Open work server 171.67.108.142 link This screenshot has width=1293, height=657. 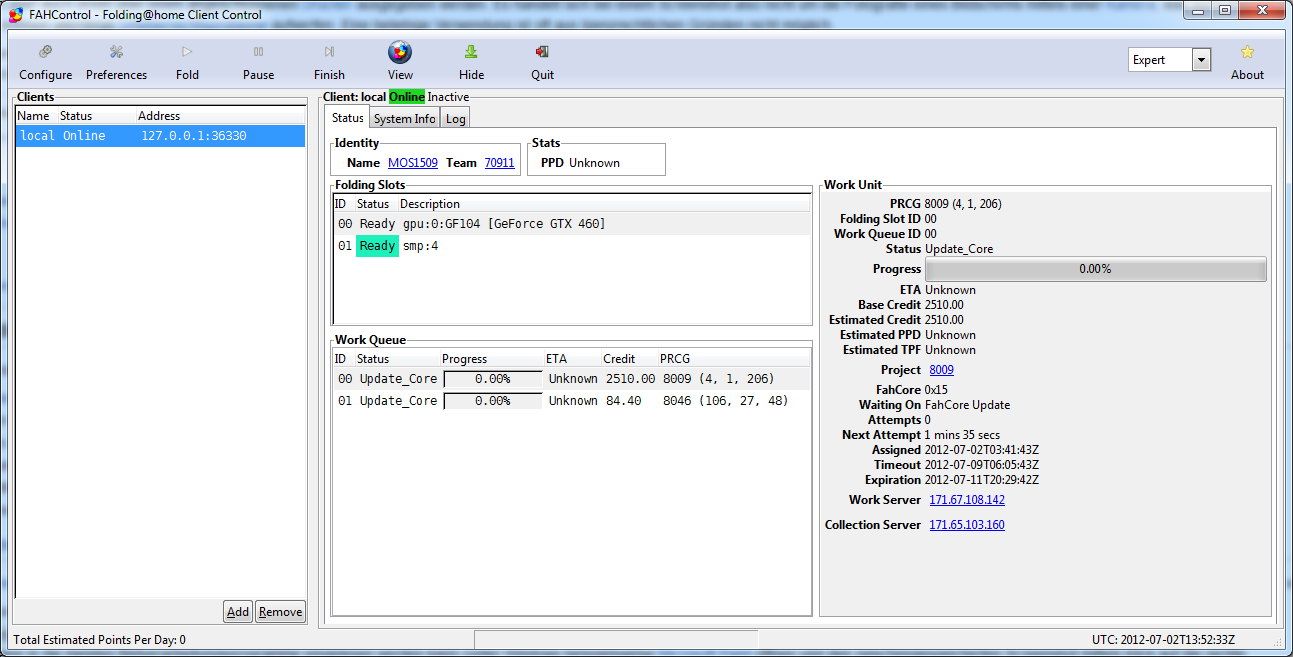click(967, 499)
